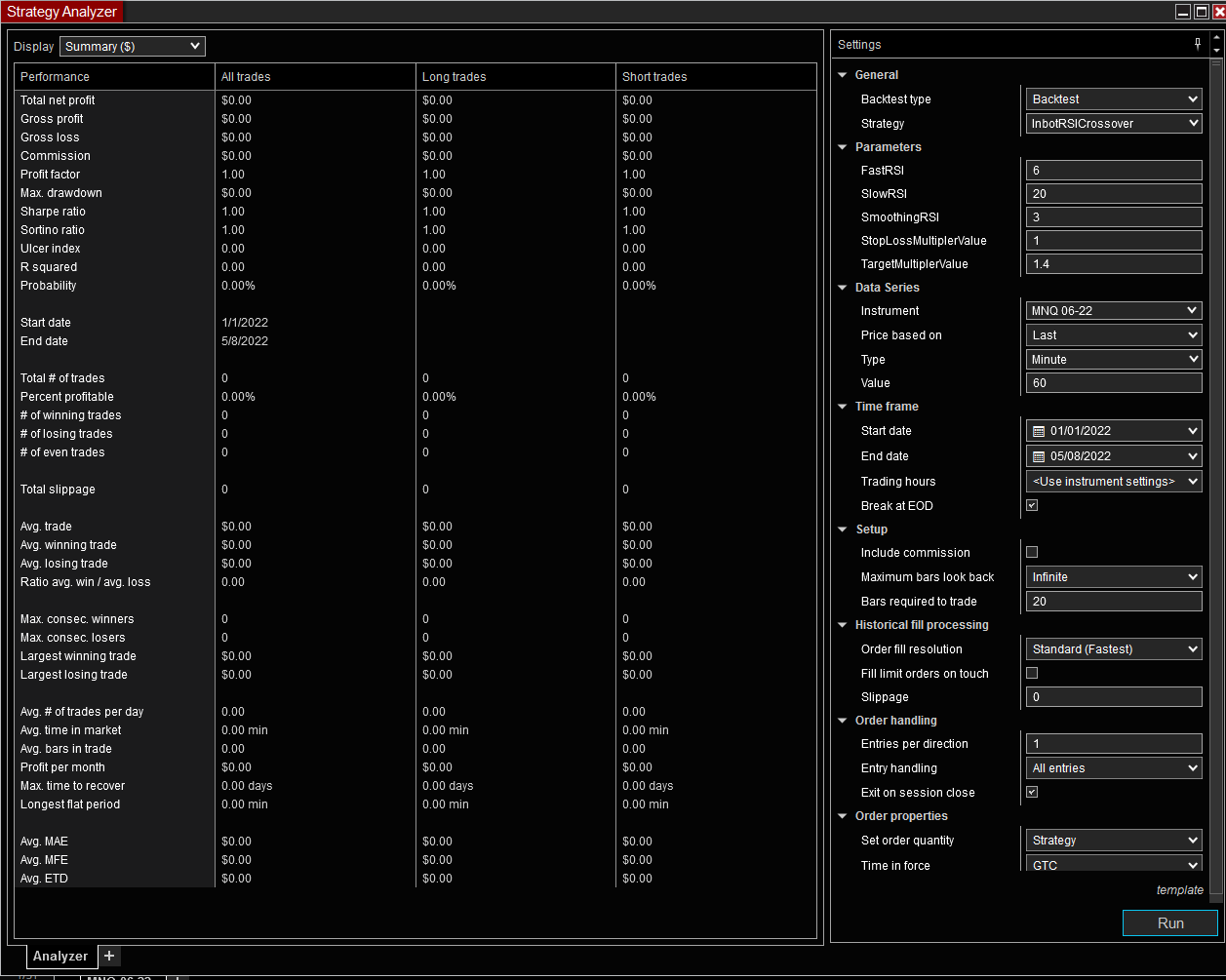Disable the Break at EOD checkbox
This screenshot has width=1226, height=980.
[x=1032, y=506]
